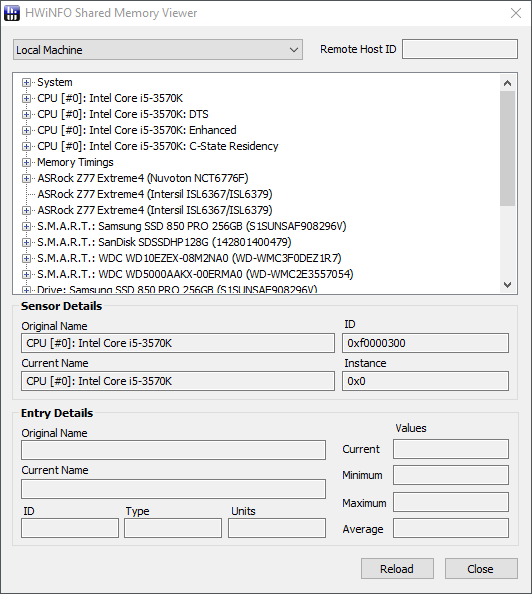Select CPU [#0]: Intel Core i5-3570K row

(110, 98)
